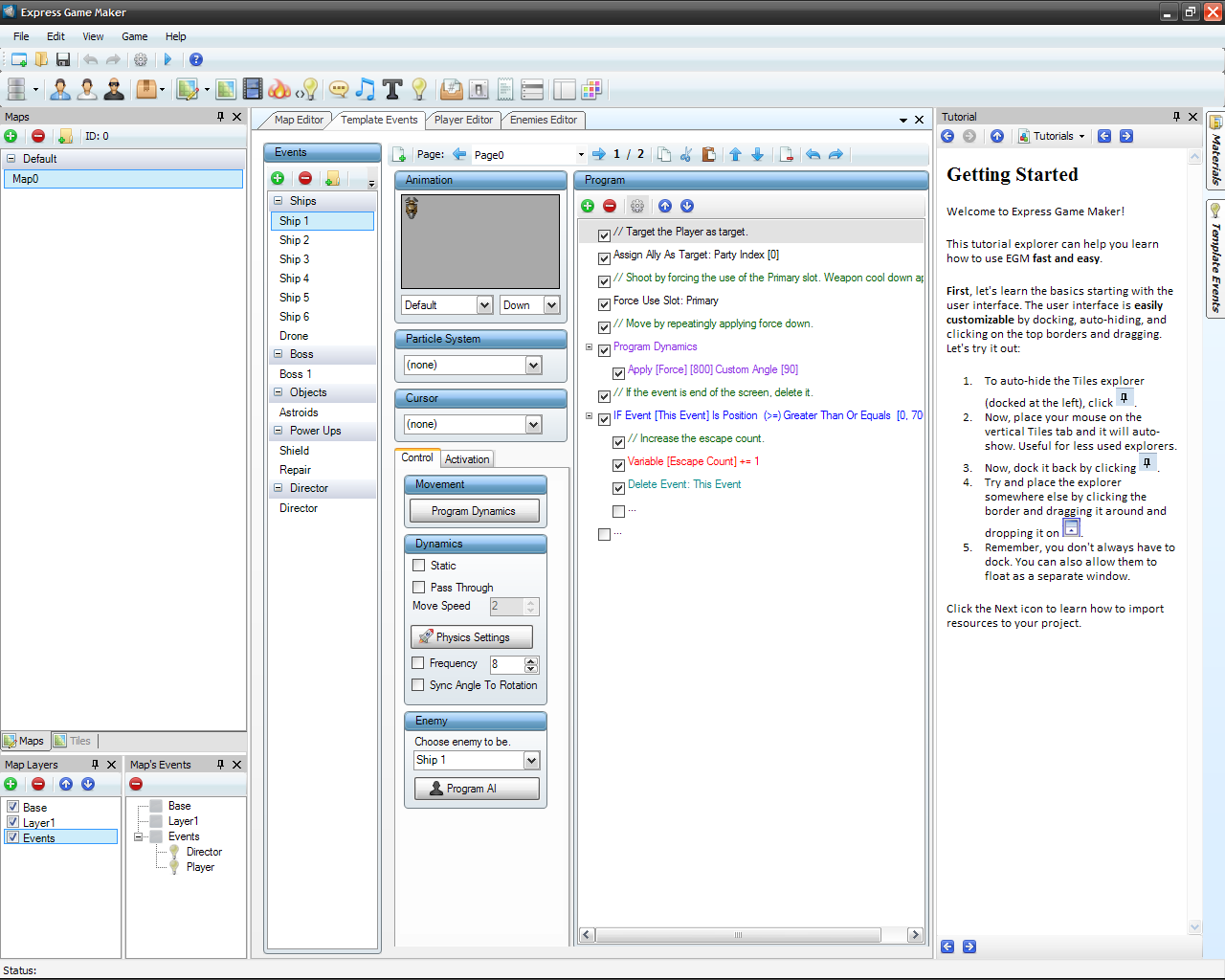This screenshot has height=980, width=1225.
Task: Open the package box items icon
Action: point(145,89)
